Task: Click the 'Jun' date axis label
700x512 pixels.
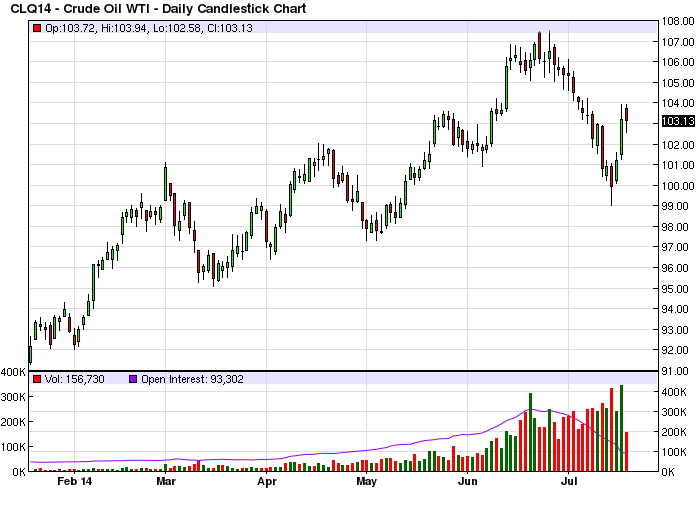Action: coord(468,481)
